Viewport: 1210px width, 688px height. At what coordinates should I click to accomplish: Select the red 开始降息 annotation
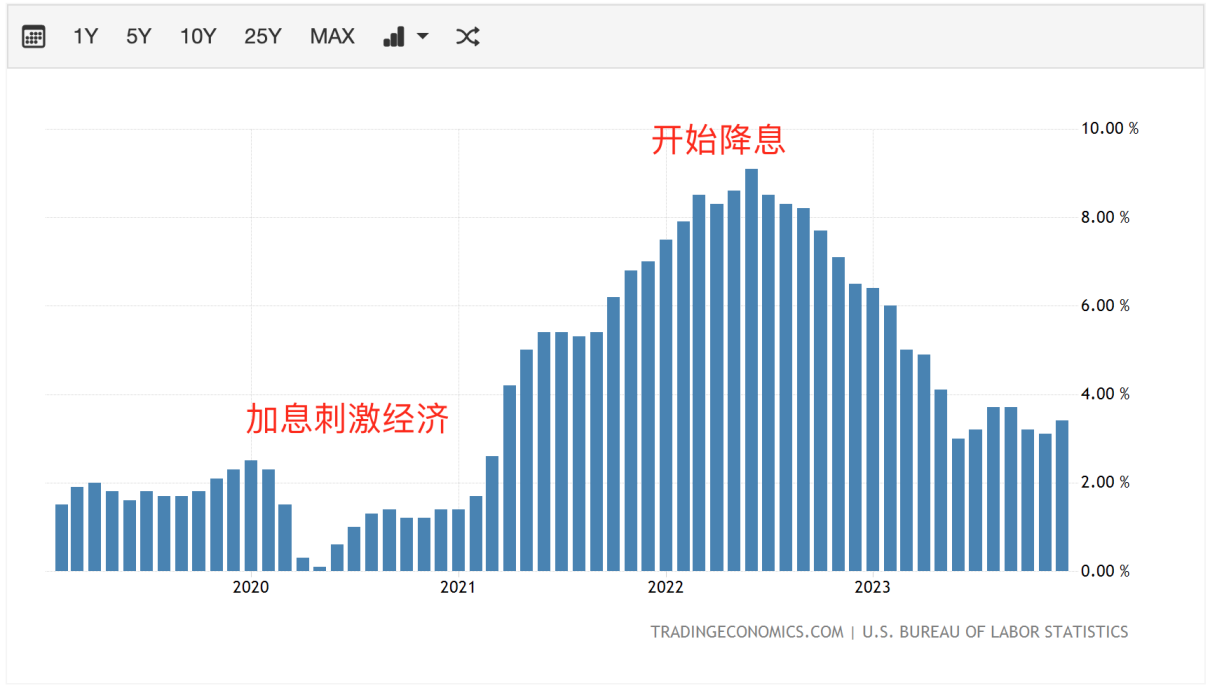pos(718,140)
